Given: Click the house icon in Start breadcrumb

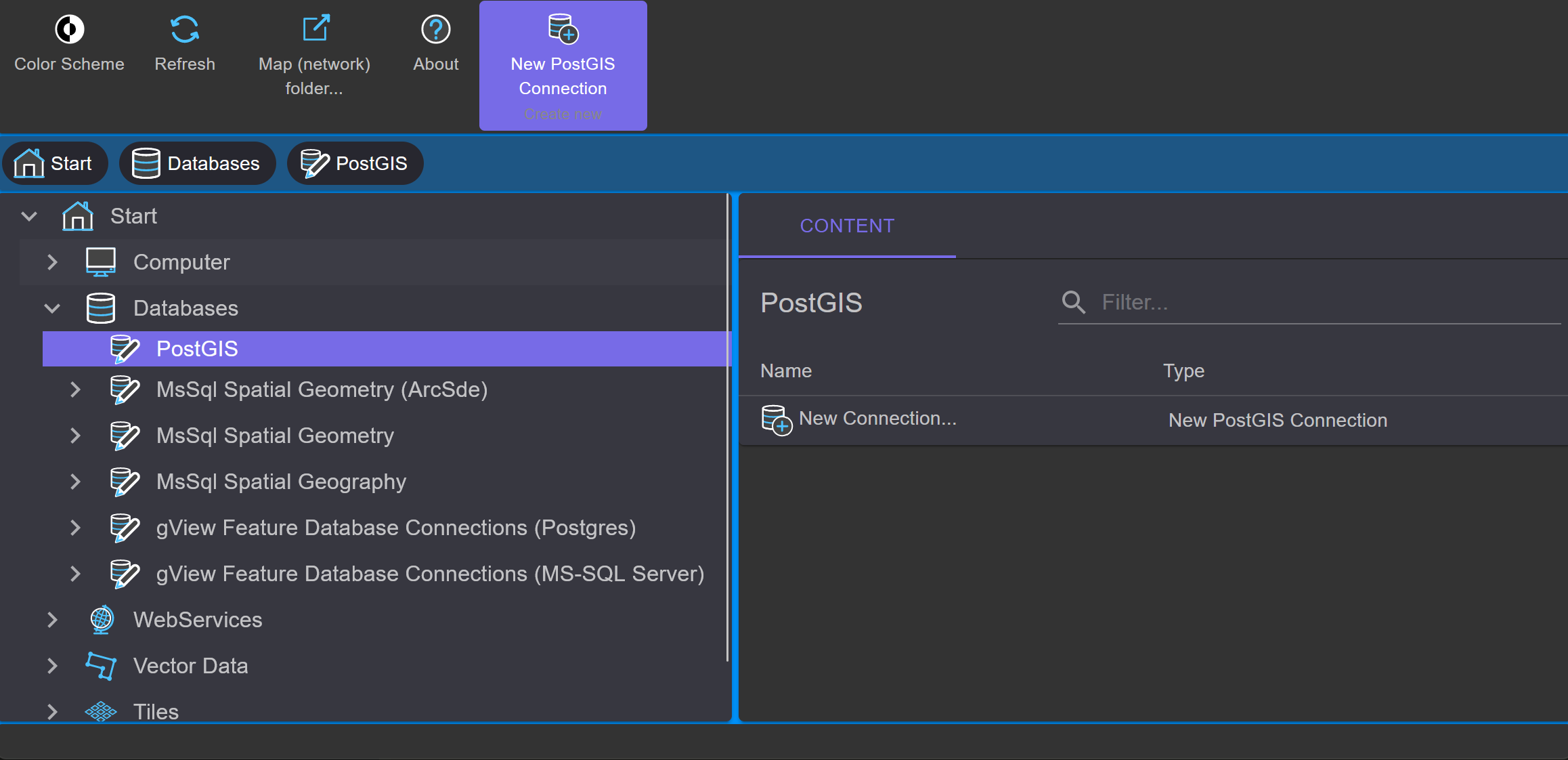Looking at the screenshot, I should click(x=29, y=163).
